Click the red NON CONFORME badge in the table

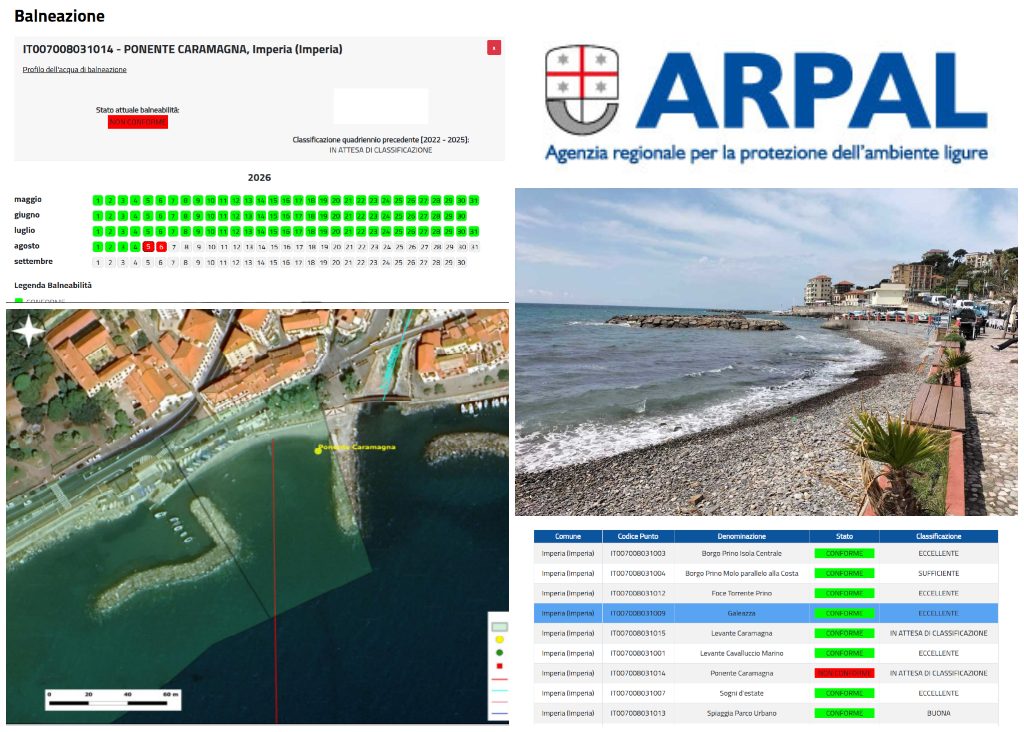coord(844,673)
